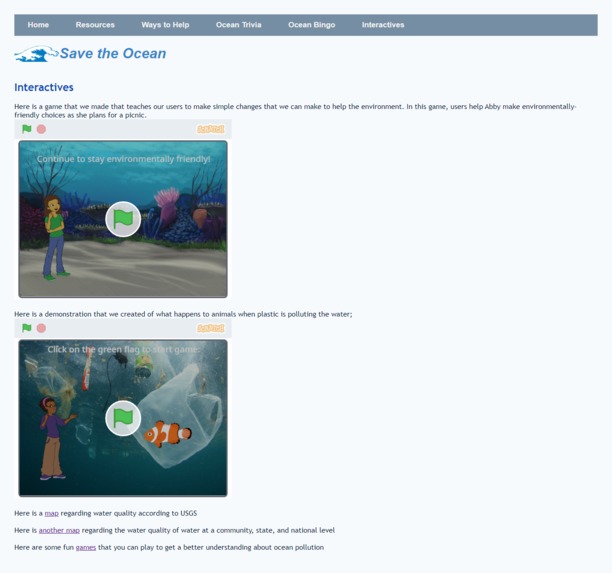
Task: Click the girl in the purple shirt
Action: (x=56, y=438)
